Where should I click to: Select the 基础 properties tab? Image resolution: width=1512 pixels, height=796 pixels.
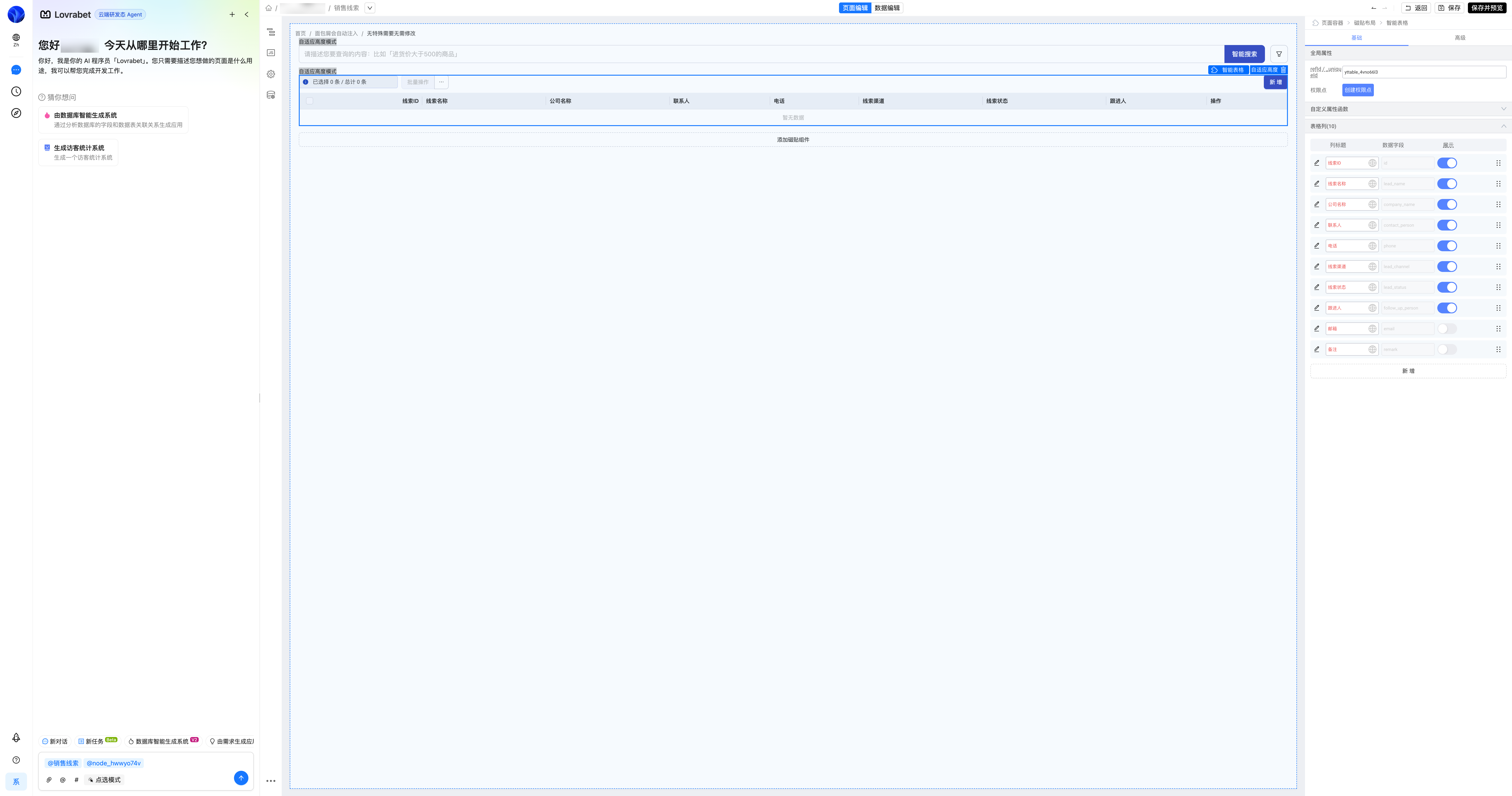point(1357,38)
